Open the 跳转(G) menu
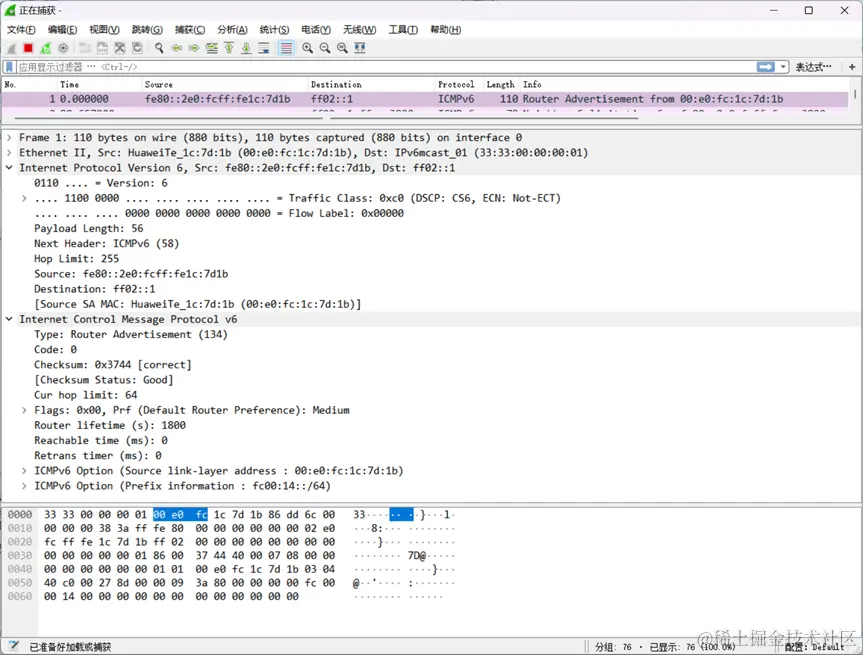The height and width of the screenshot is (655, 863). [x=147, y=30]
